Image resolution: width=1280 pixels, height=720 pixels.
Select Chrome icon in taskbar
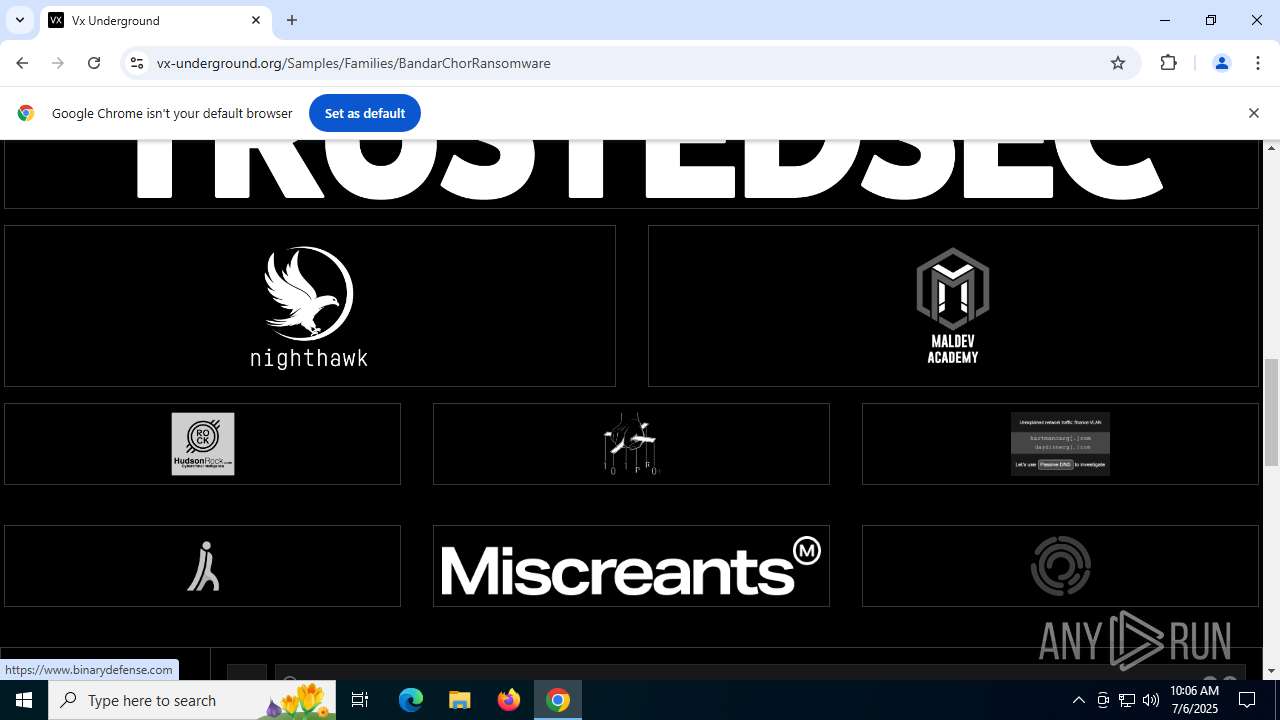[558, 700]
